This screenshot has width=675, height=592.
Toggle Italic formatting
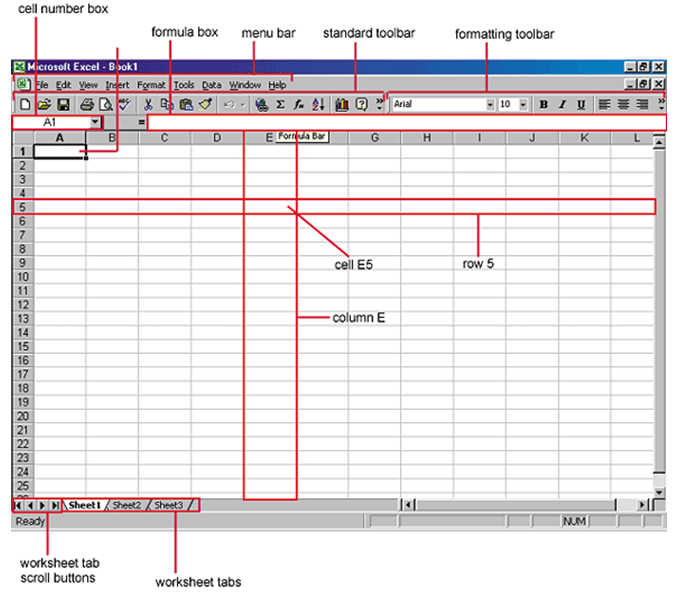[x=562, y=104]
